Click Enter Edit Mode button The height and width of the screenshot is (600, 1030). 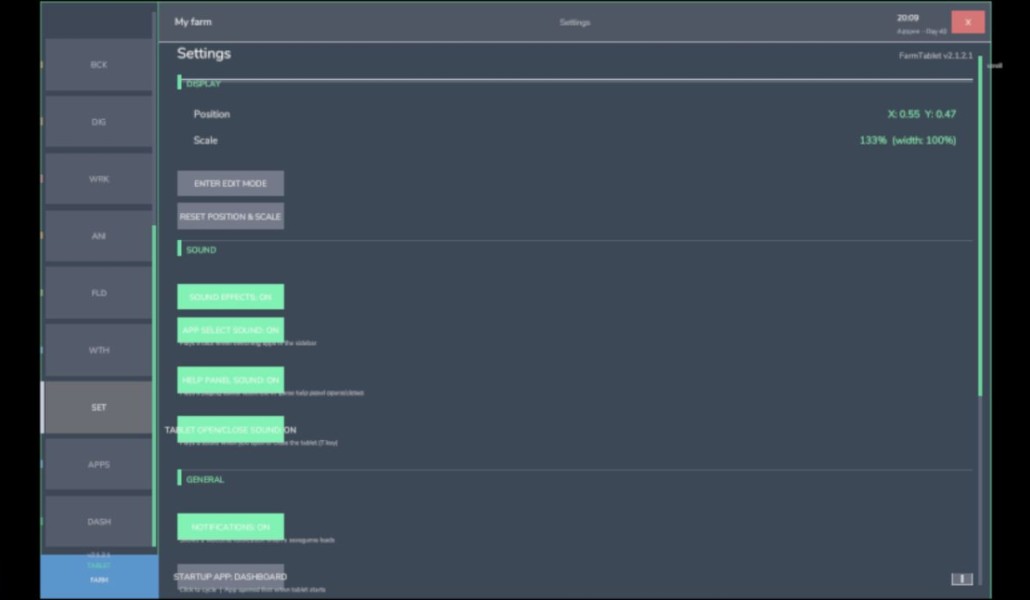(x=231, y=183)
